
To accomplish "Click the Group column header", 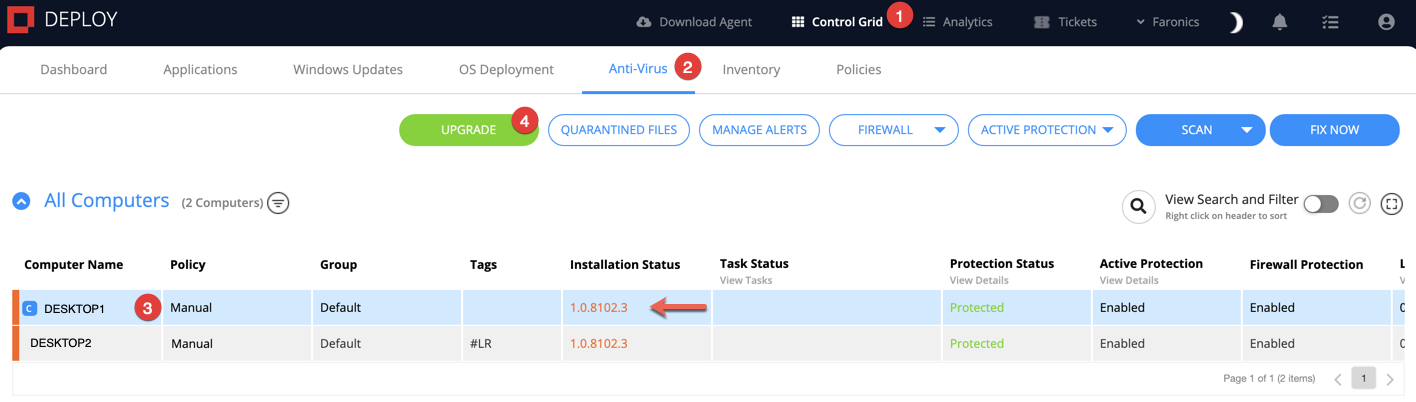I will (x=338, y=265).
